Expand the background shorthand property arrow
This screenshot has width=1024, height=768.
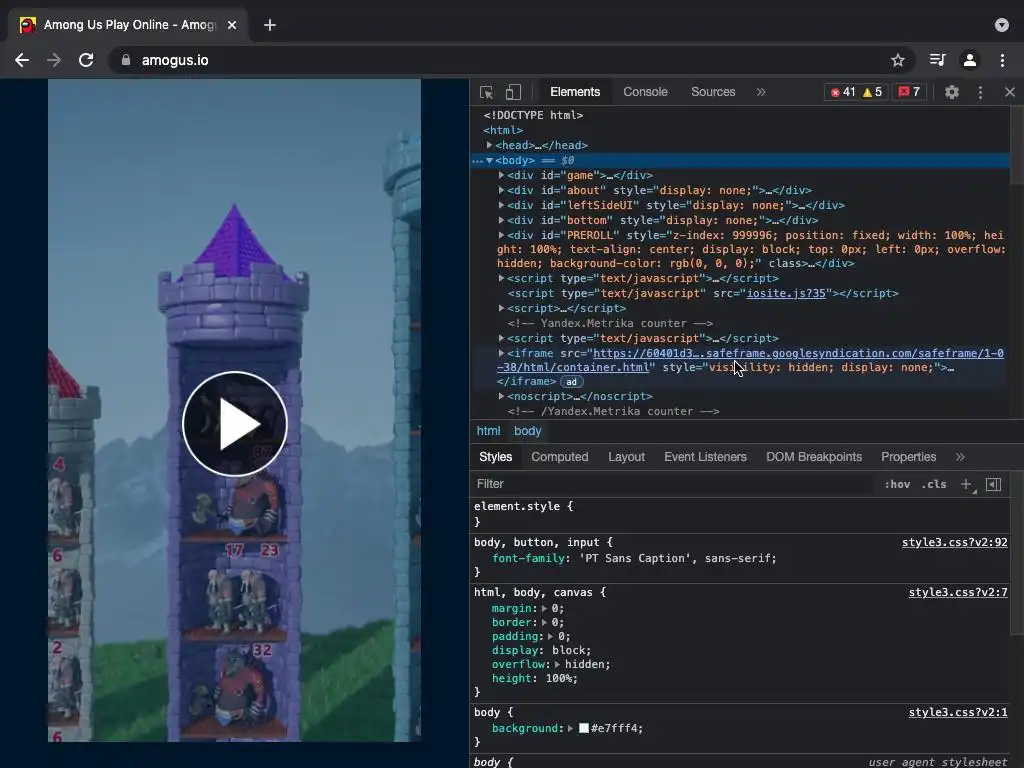[570, 728]
